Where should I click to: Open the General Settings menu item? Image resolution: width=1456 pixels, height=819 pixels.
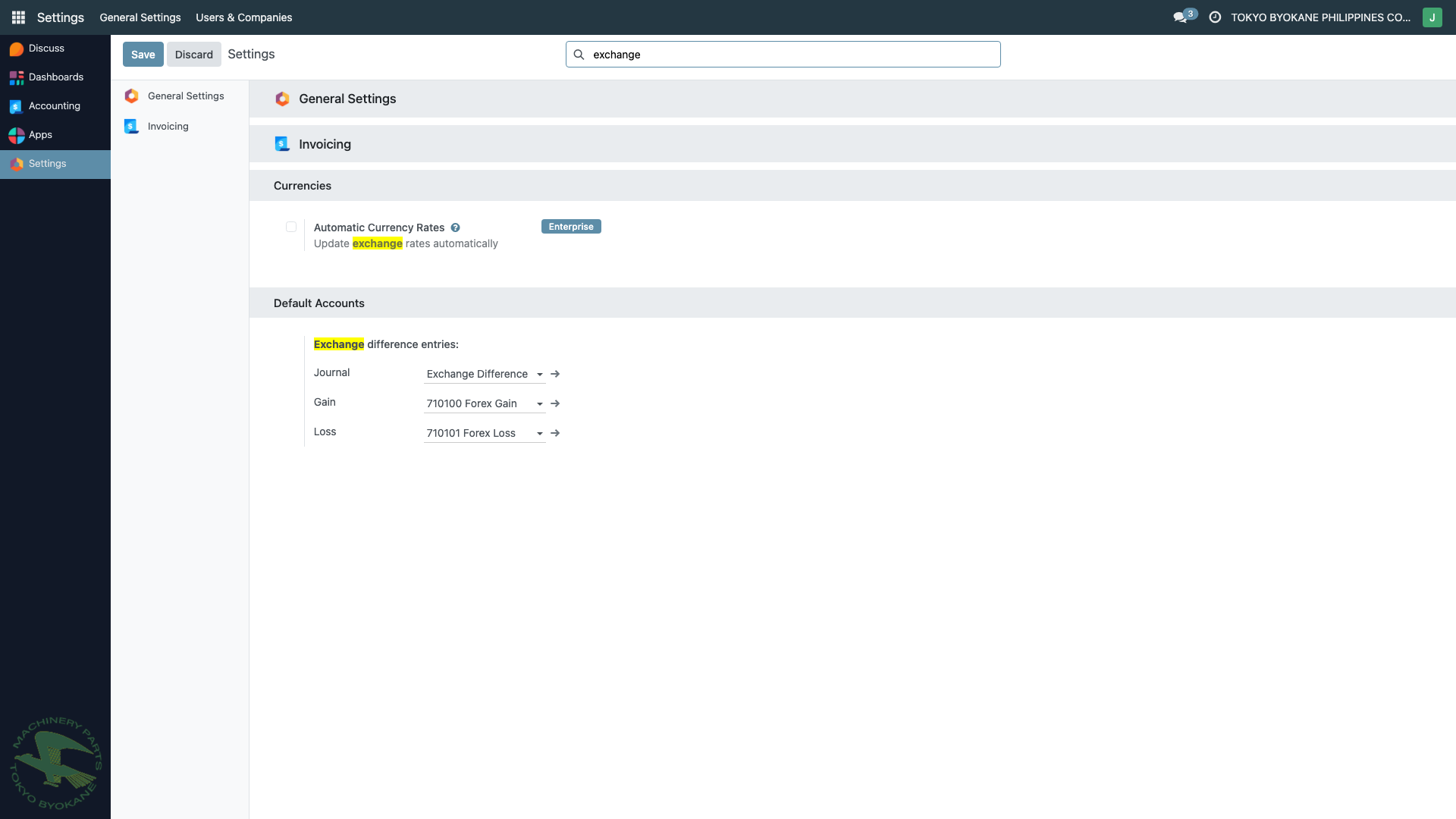tap(140, 17)
